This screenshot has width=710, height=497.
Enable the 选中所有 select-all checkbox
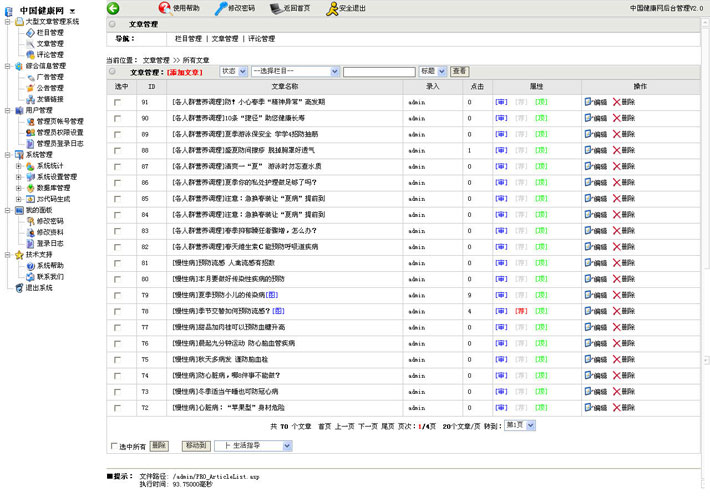(113, 446)
